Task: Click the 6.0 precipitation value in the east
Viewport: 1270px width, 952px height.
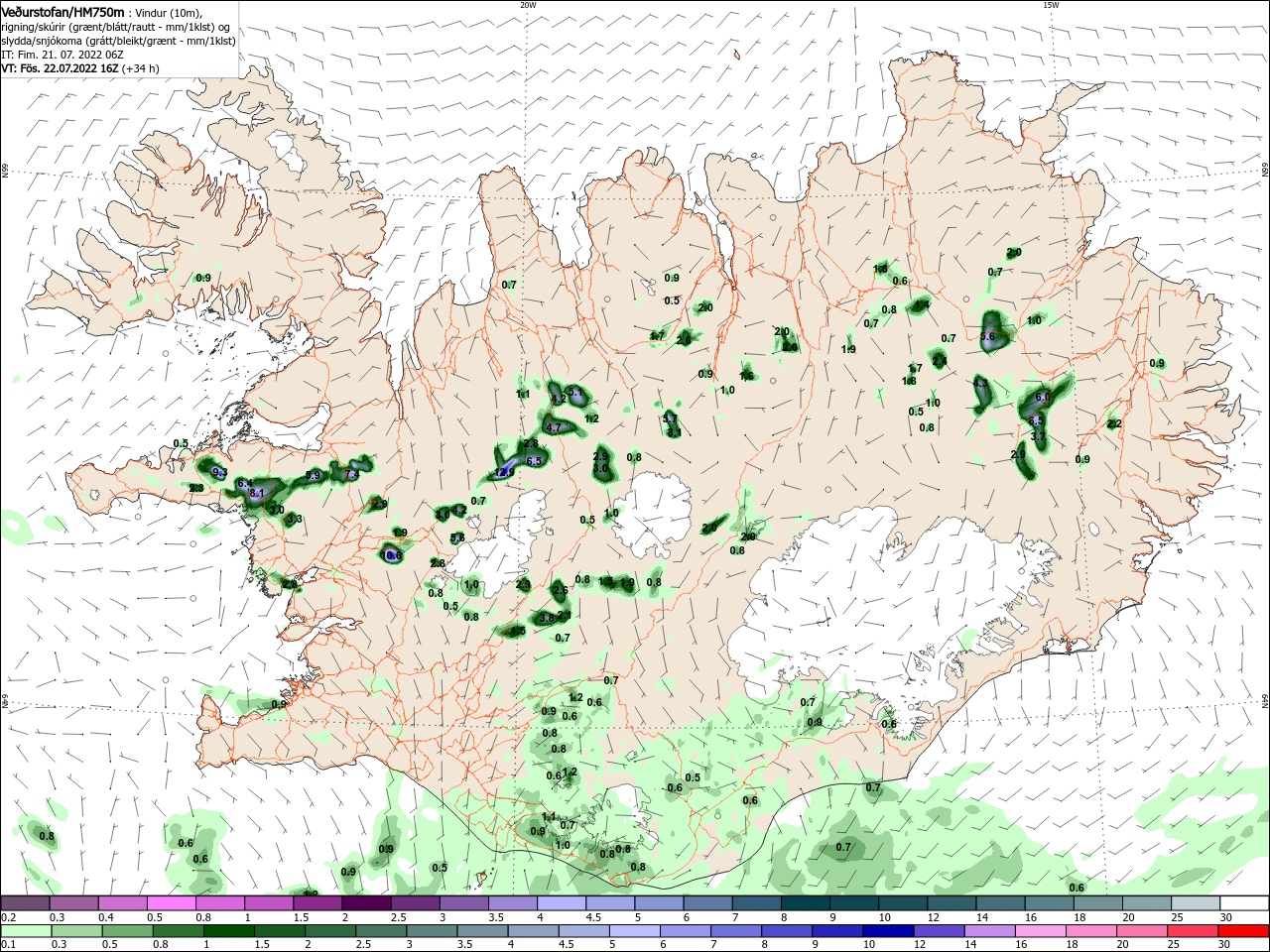Action: pyautogui.click(x=1043, y=398)
